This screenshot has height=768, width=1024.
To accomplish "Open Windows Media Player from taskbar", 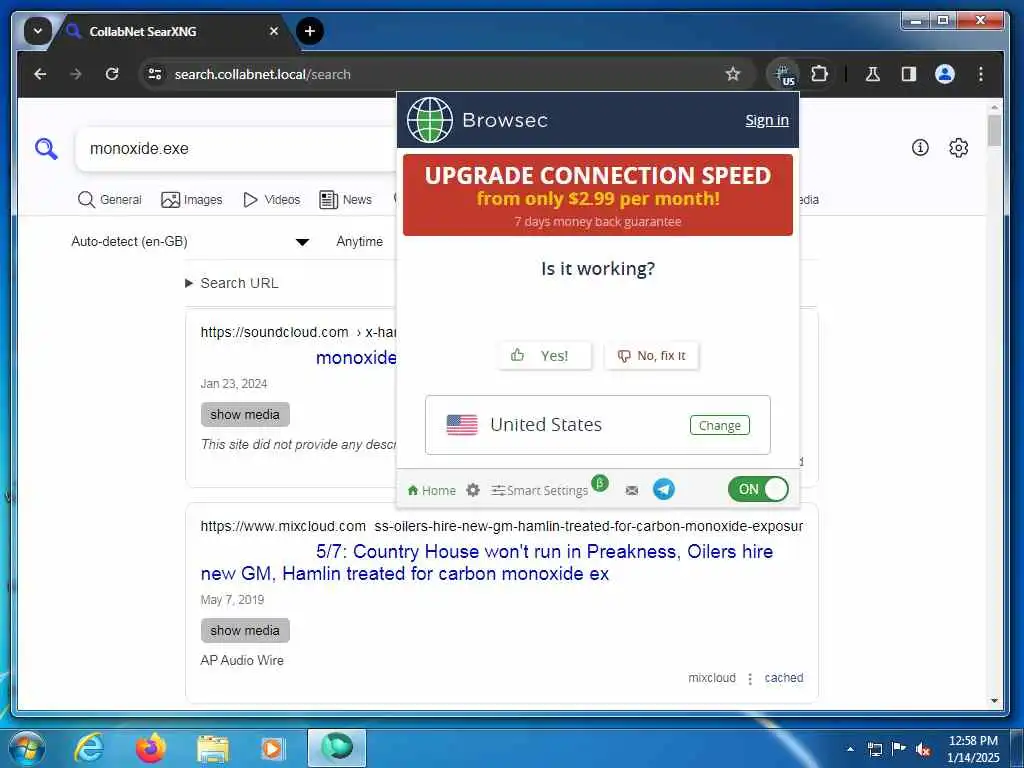I will [x=272, y=749].
